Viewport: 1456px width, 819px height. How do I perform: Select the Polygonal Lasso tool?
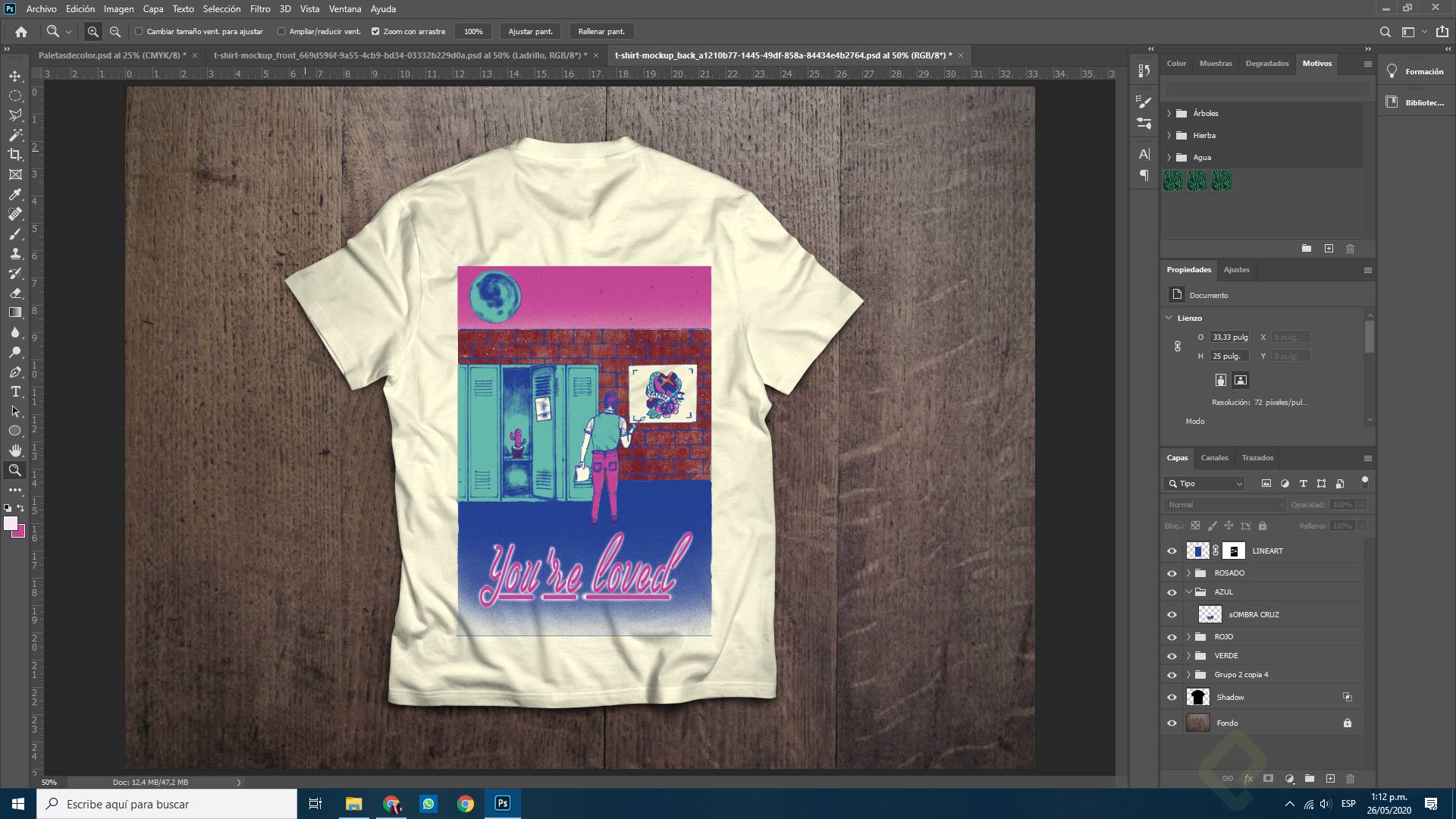15,115
